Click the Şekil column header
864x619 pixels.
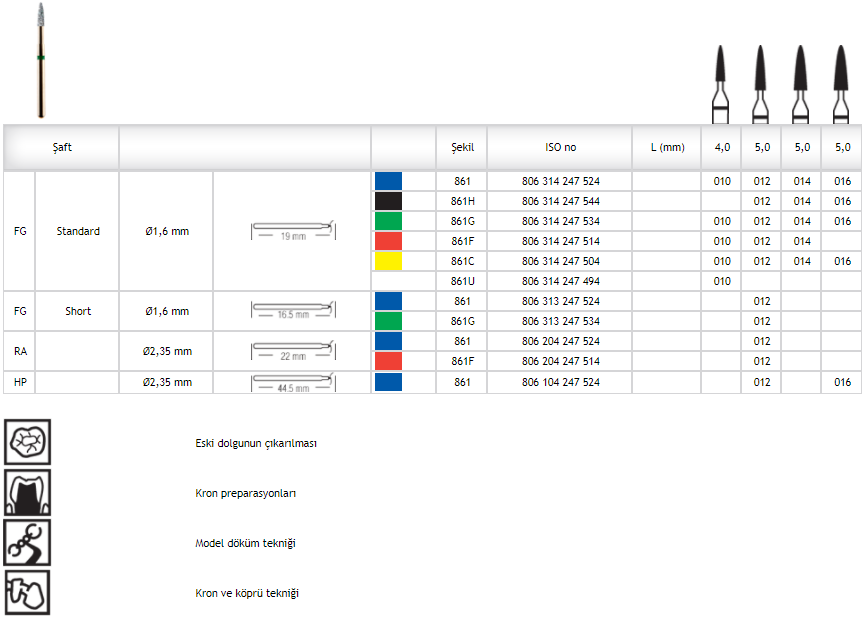click(461, 147)
